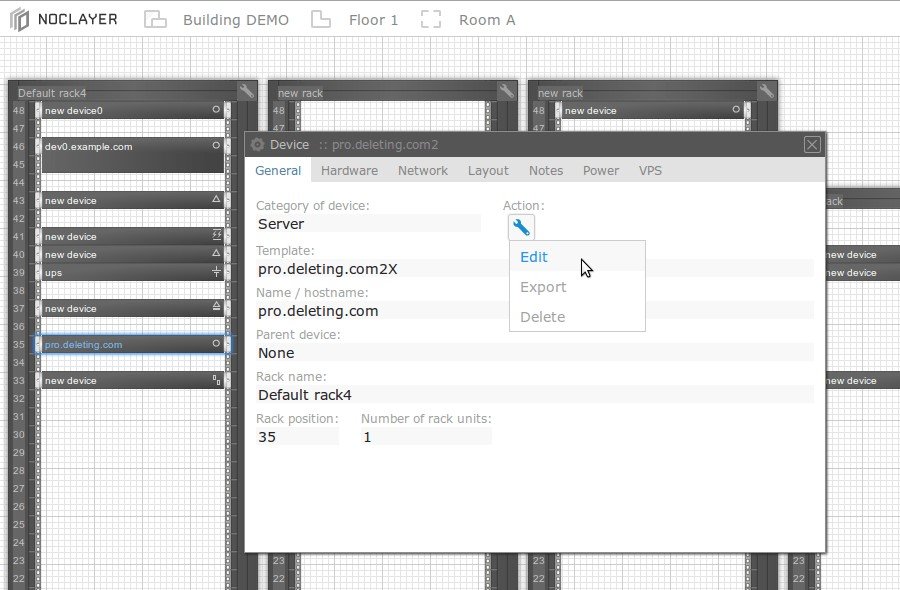This screenshot has height=590, width=900.
Task: Click Category of device value Server
Action: tap(368, 224)
